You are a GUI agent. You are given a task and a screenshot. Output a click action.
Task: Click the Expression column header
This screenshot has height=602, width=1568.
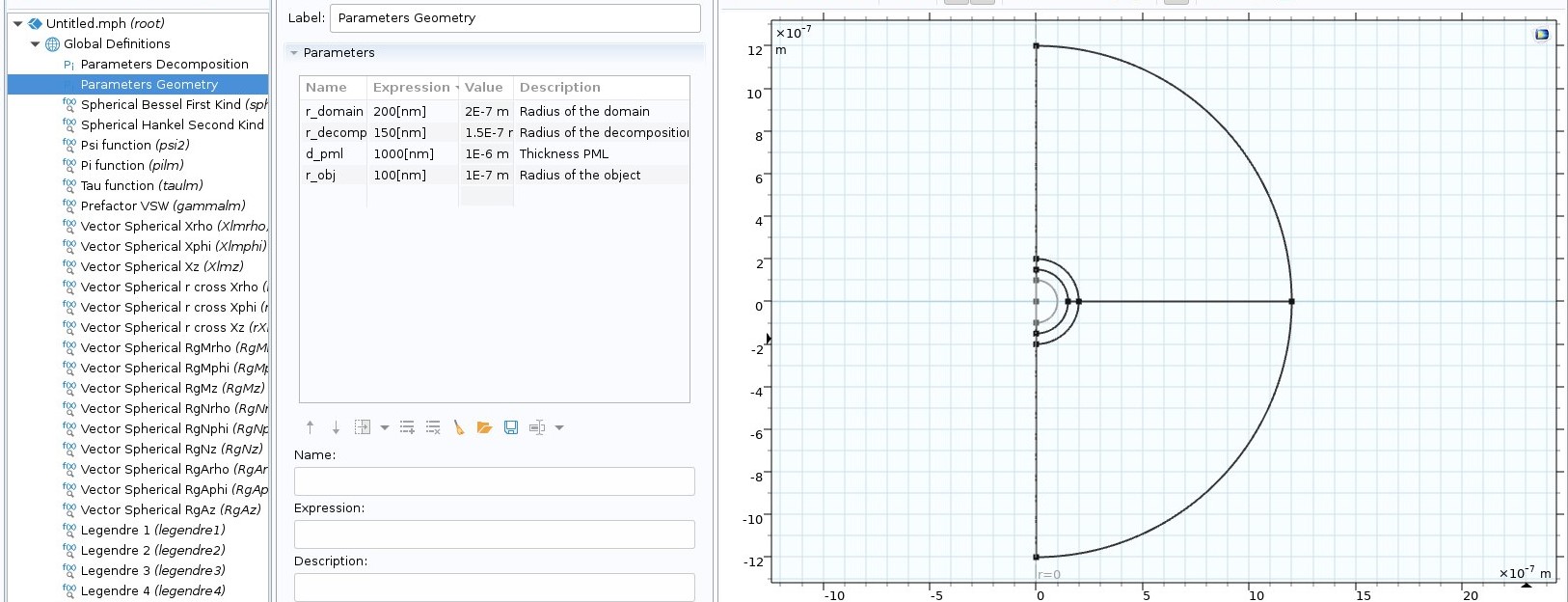(412, 87)
